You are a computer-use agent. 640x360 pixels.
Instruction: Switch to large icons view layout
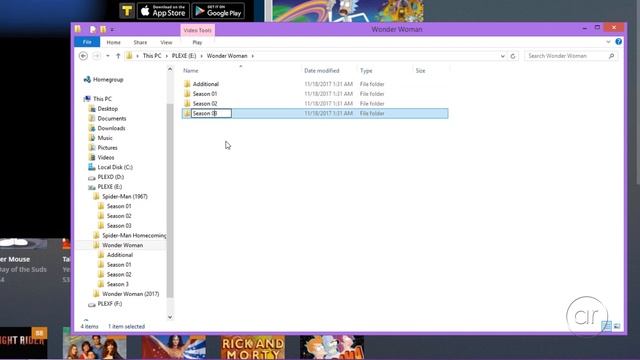click(x=617, y=326)
